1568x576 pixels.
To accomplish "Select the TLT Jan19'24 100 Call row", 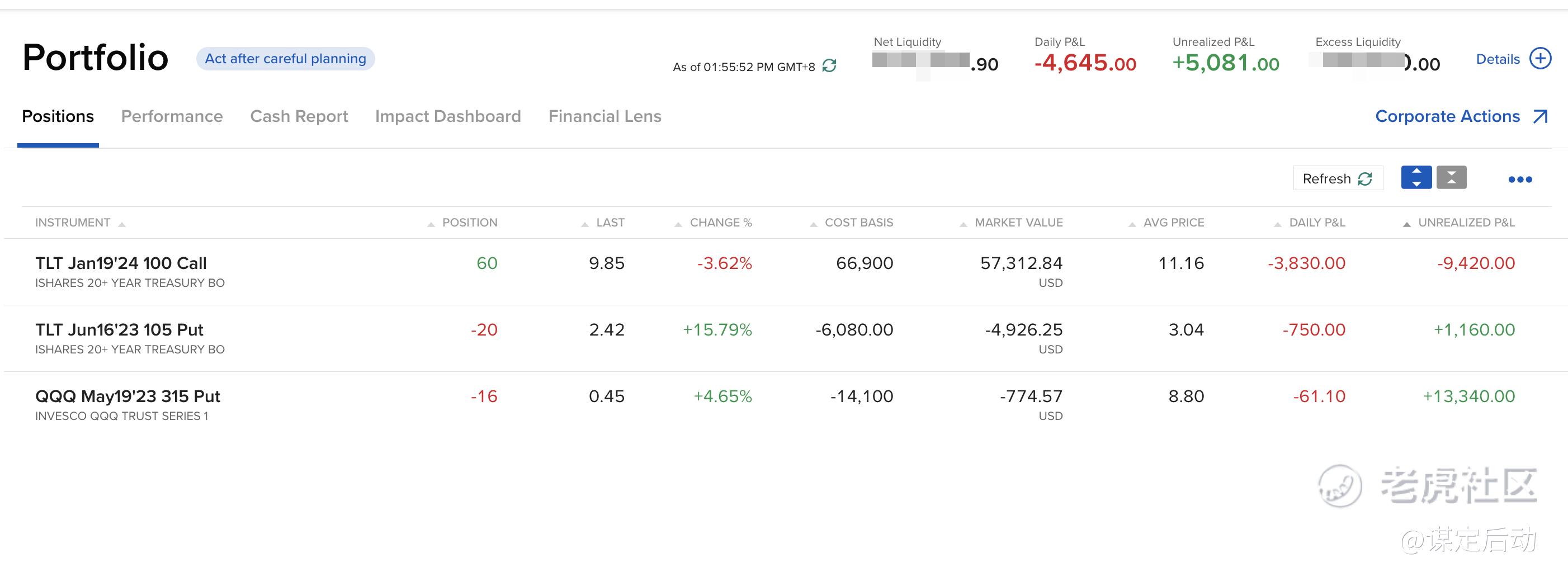I will click(x=121, y=263).
